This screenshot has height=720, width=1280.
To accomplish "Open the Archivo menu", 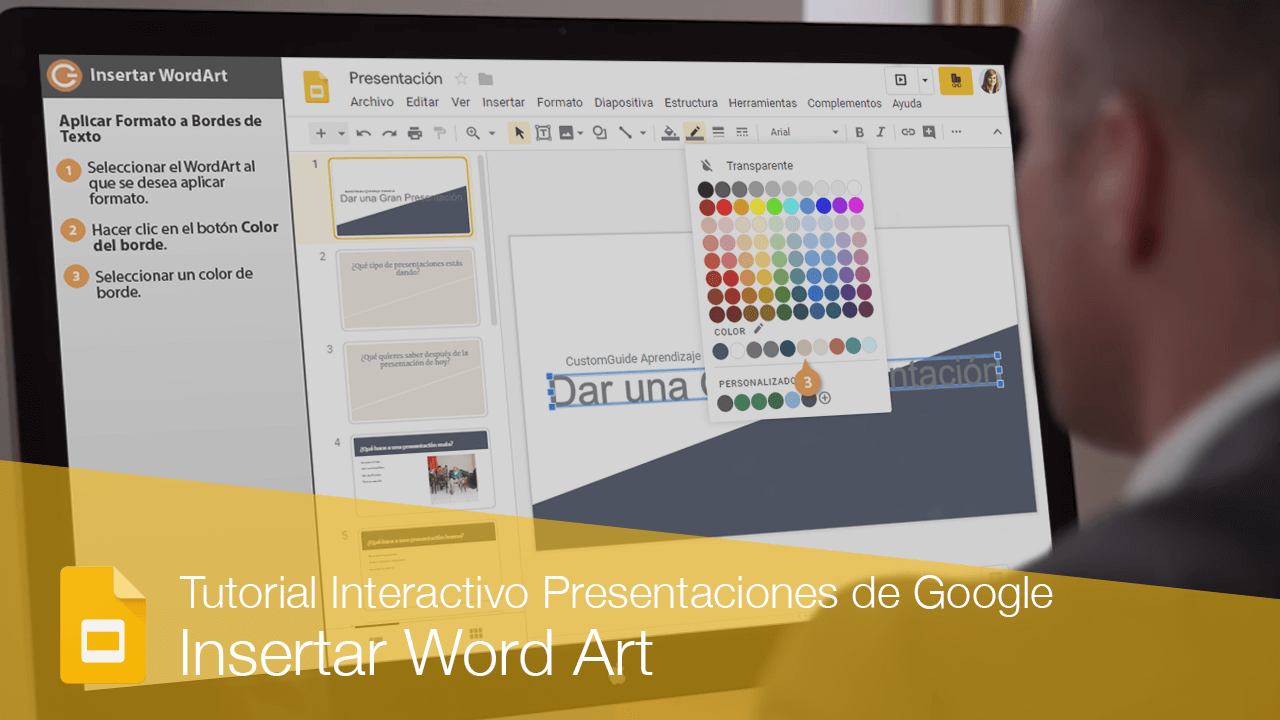I will (372, 102).
